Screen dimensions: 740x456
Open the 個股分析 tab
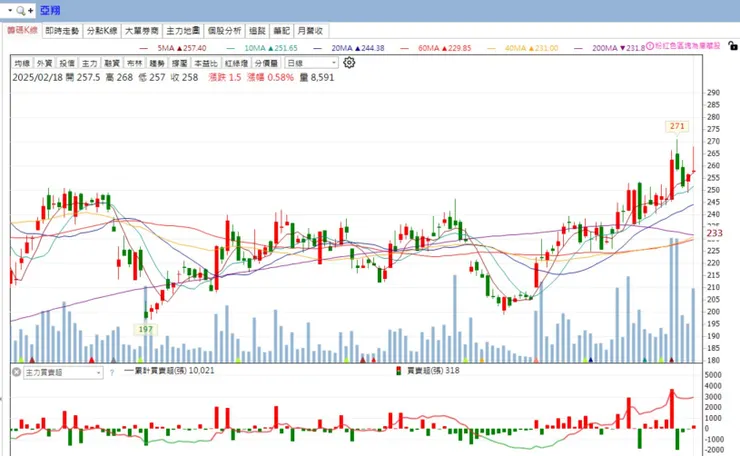(225, 31)
